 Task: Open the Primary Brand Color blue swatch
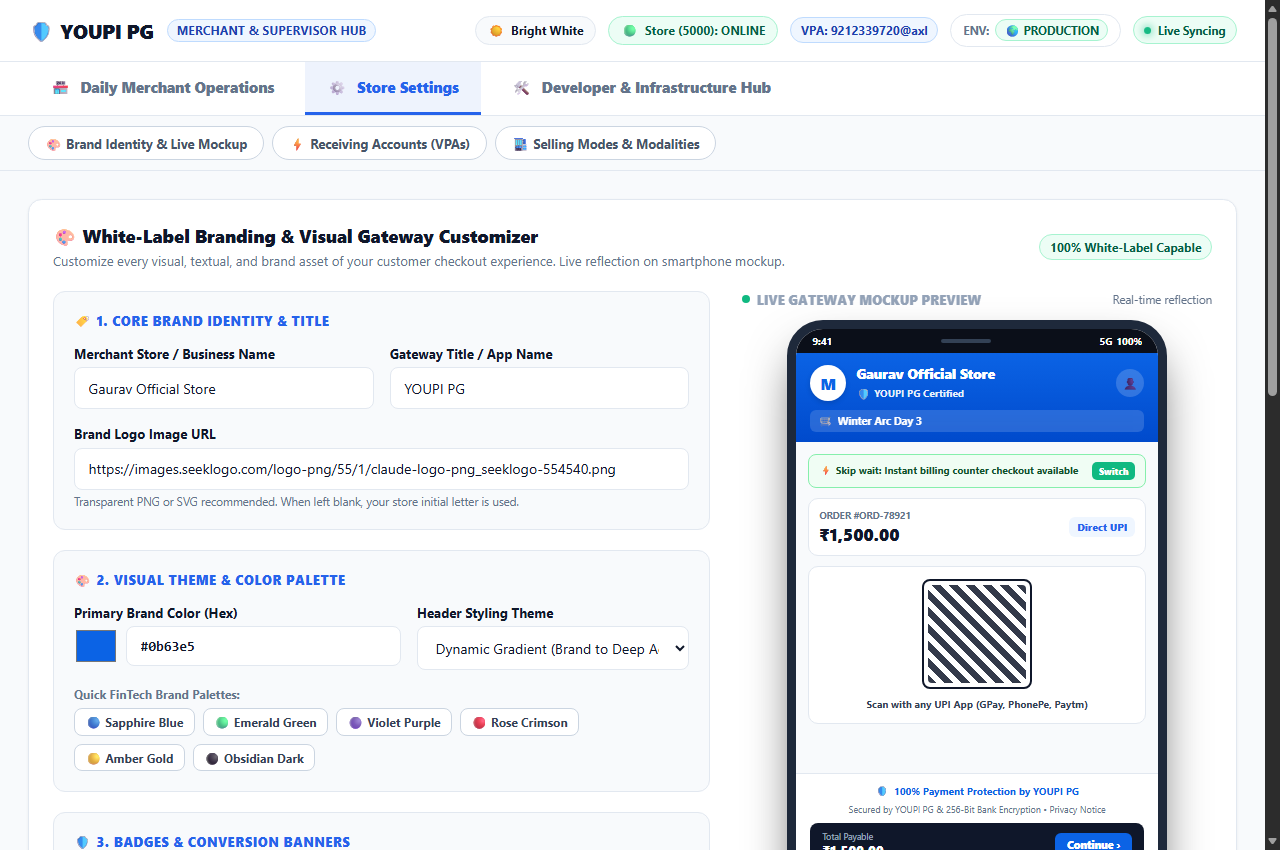96,646
